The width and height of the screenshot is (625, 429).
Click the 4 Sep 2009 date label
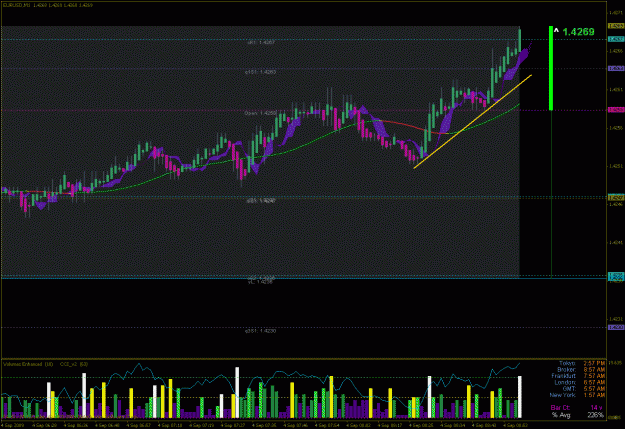(13, 425)
